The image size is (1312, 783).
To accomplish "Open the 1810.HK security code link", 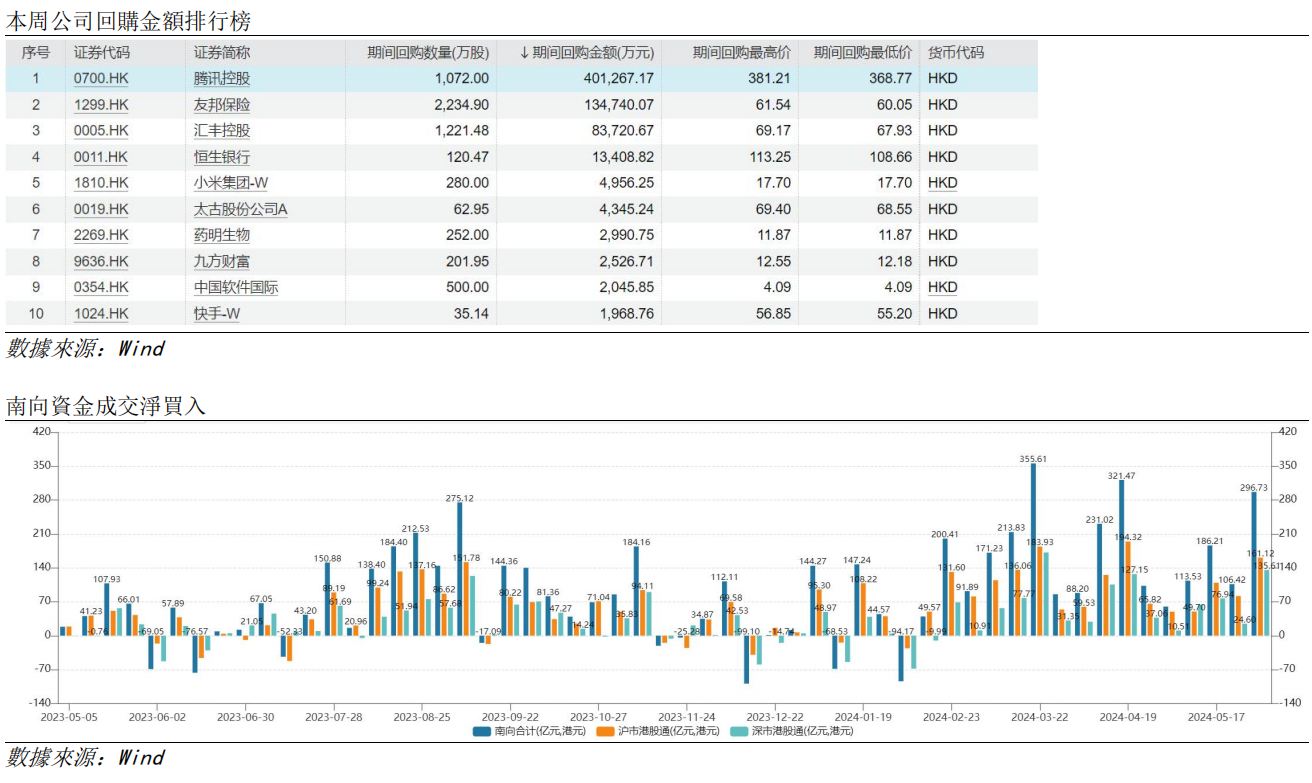I will point(101,182).
